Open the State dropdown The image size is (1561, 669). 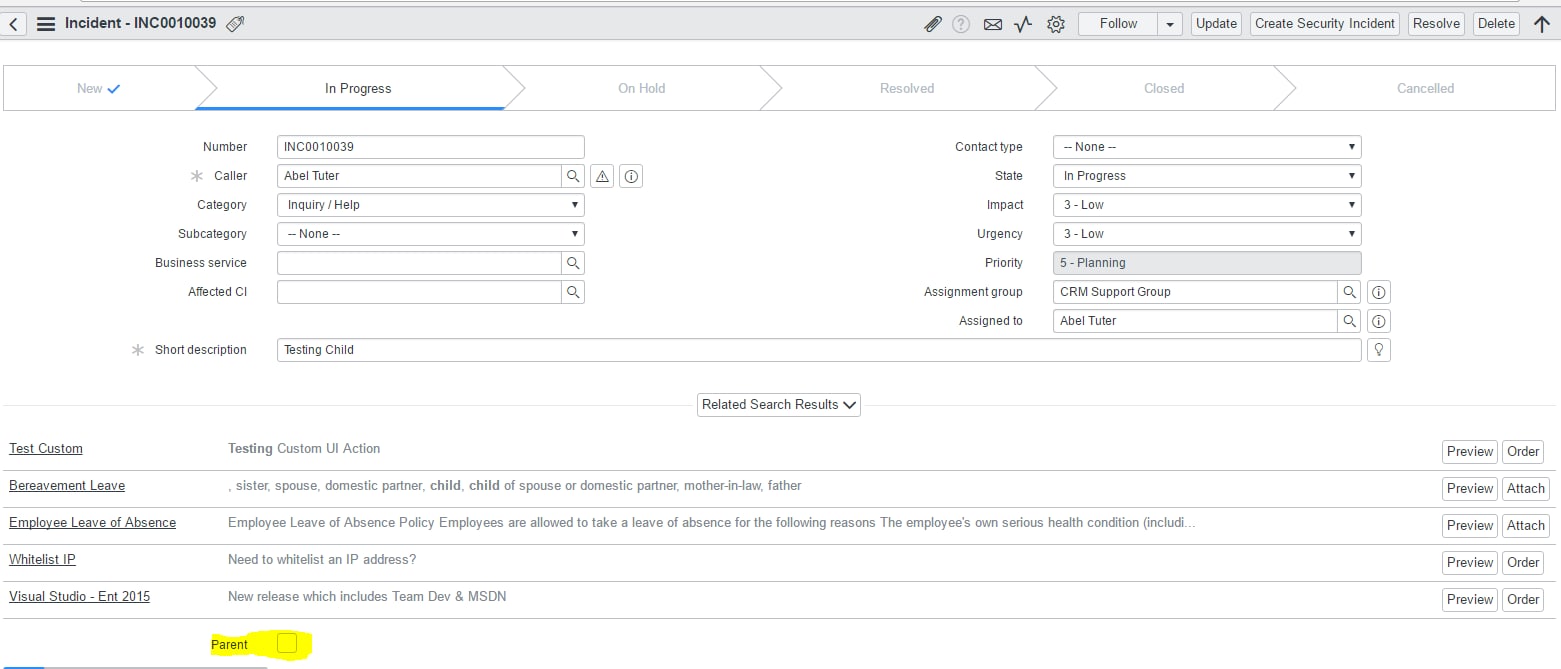pos(1207,176)
